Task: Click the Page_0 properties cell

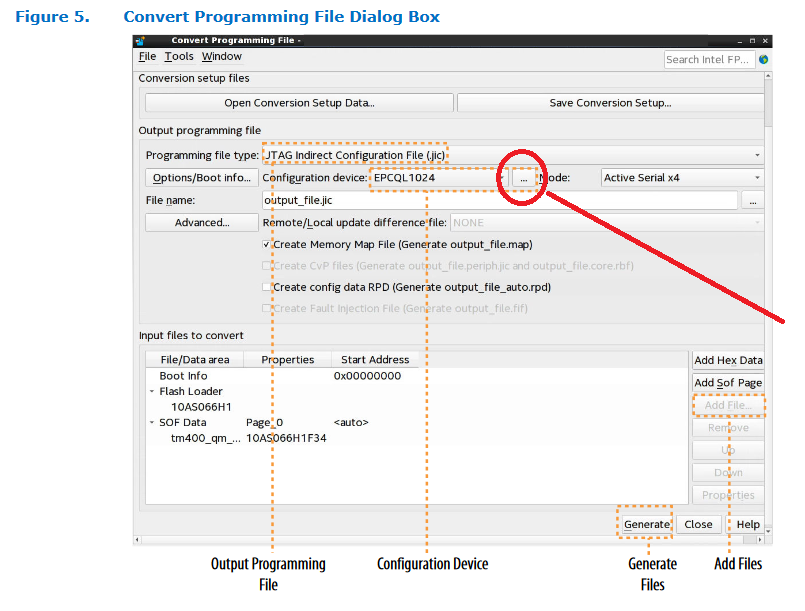Action: (264, 423)
